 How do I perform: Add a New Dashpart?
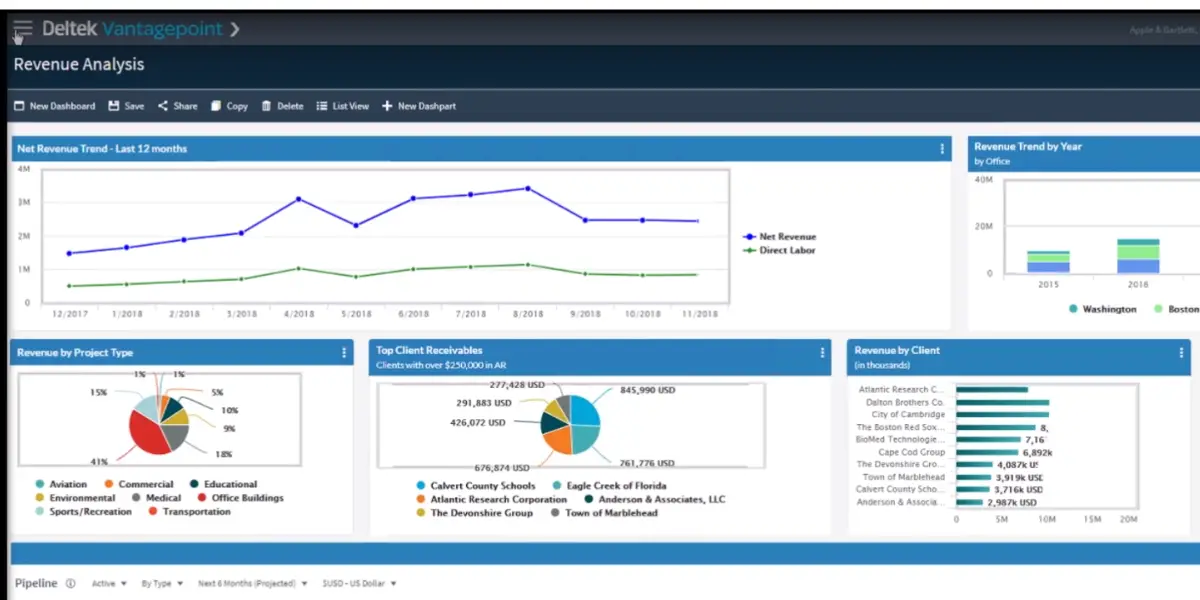click(x=419, y=106)
